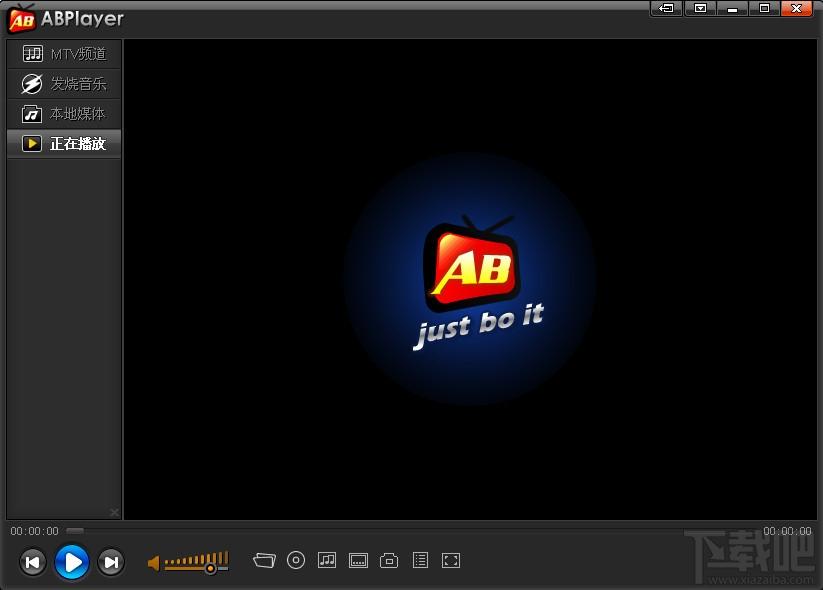
Task: Click the ABPlayer logo in the title bar
Action: (x=67, y=19)
